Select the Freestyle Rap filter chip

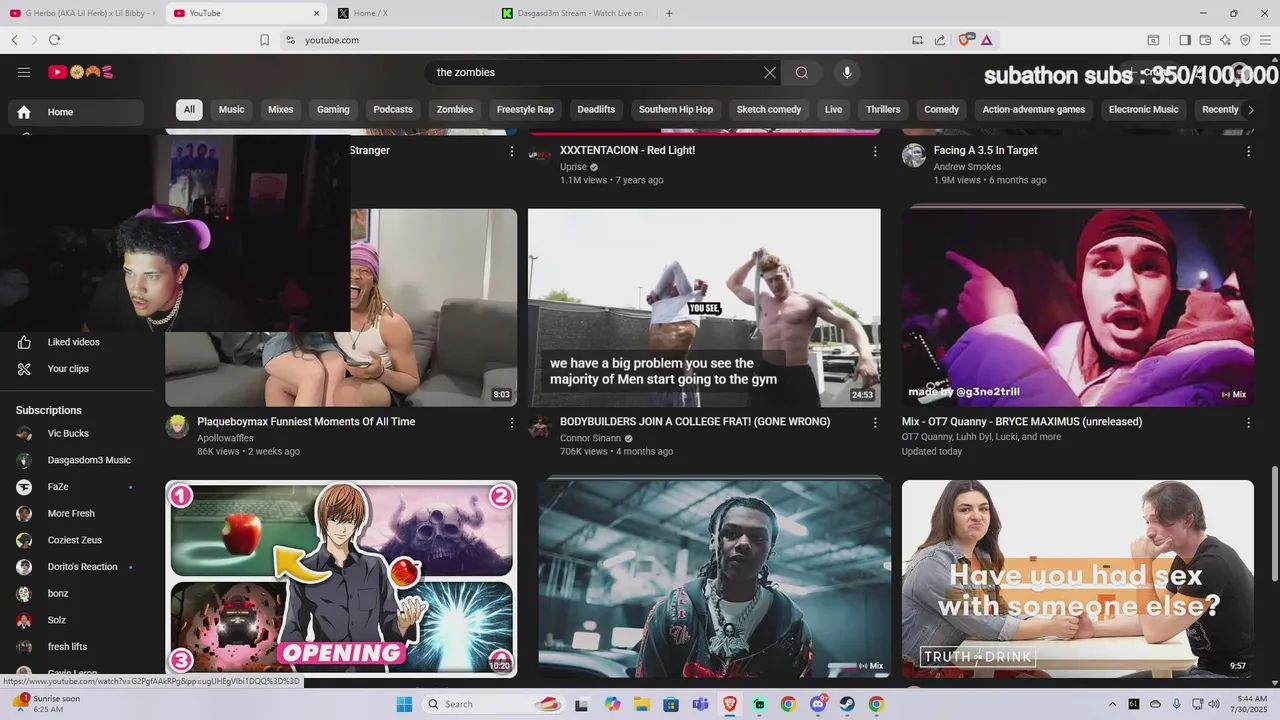tap(525, 110)
